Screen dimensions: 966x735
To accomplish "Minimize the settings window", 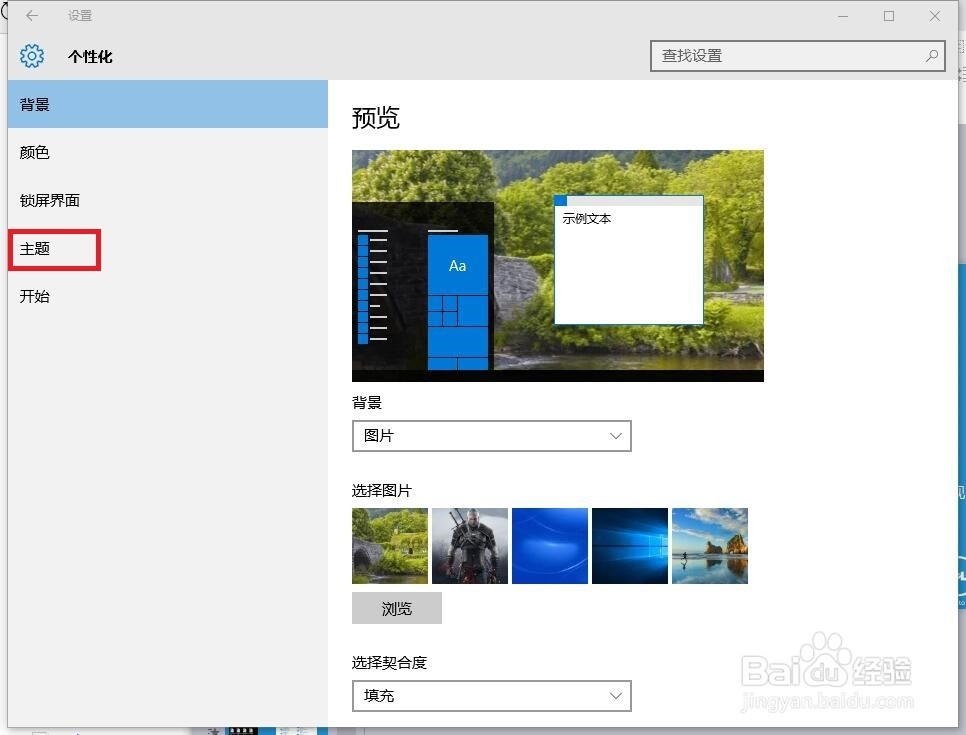I will 843,16.
